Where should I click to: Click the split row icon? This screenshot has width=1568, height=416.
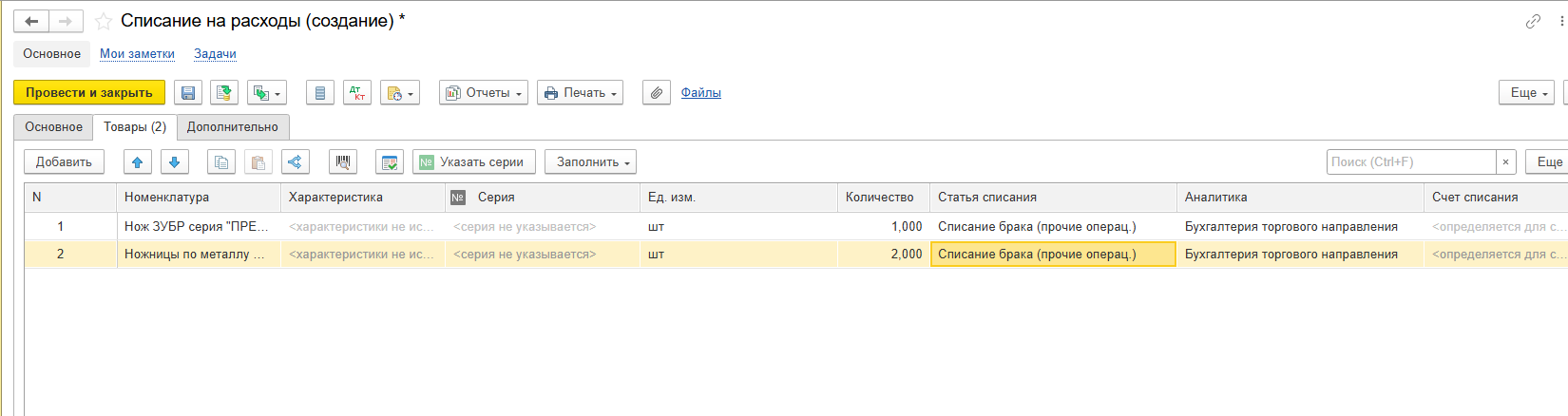click(x=296, y=162)
